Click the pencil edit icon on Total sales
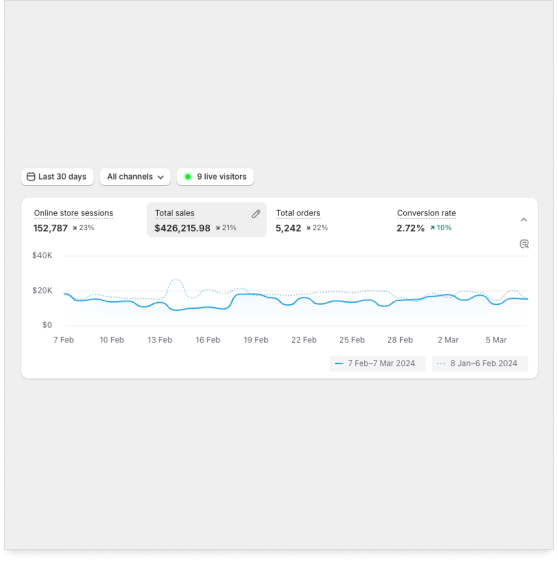The image size is (558, 562). (256, 214)
